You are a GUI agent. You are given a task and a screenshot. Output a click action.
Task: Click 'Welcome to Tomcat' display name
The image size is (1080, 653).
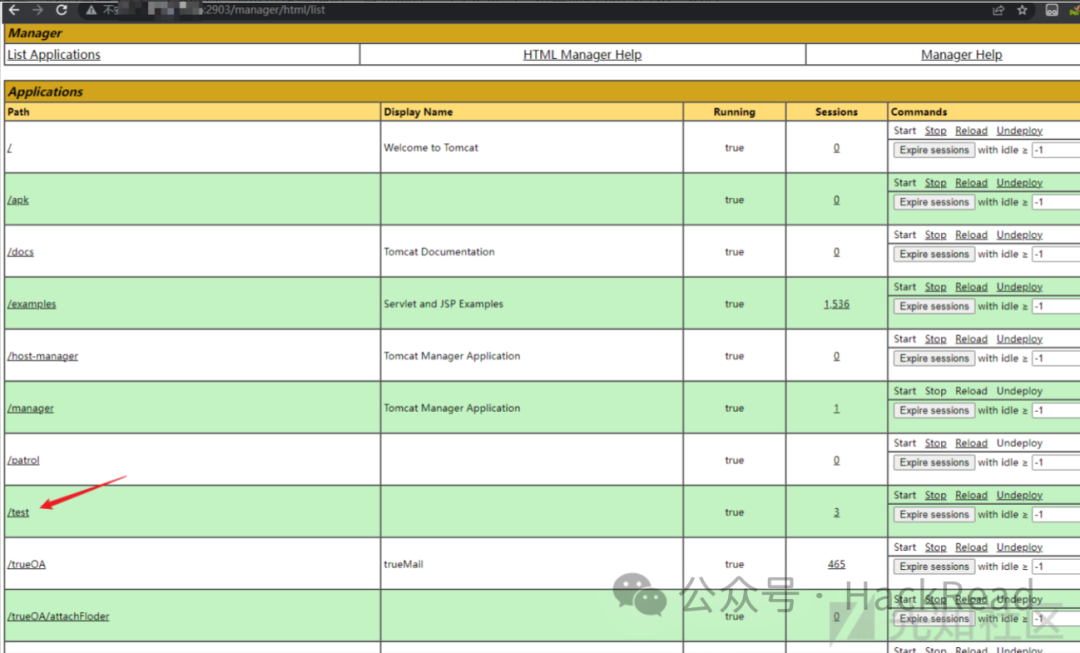(430, 148)
